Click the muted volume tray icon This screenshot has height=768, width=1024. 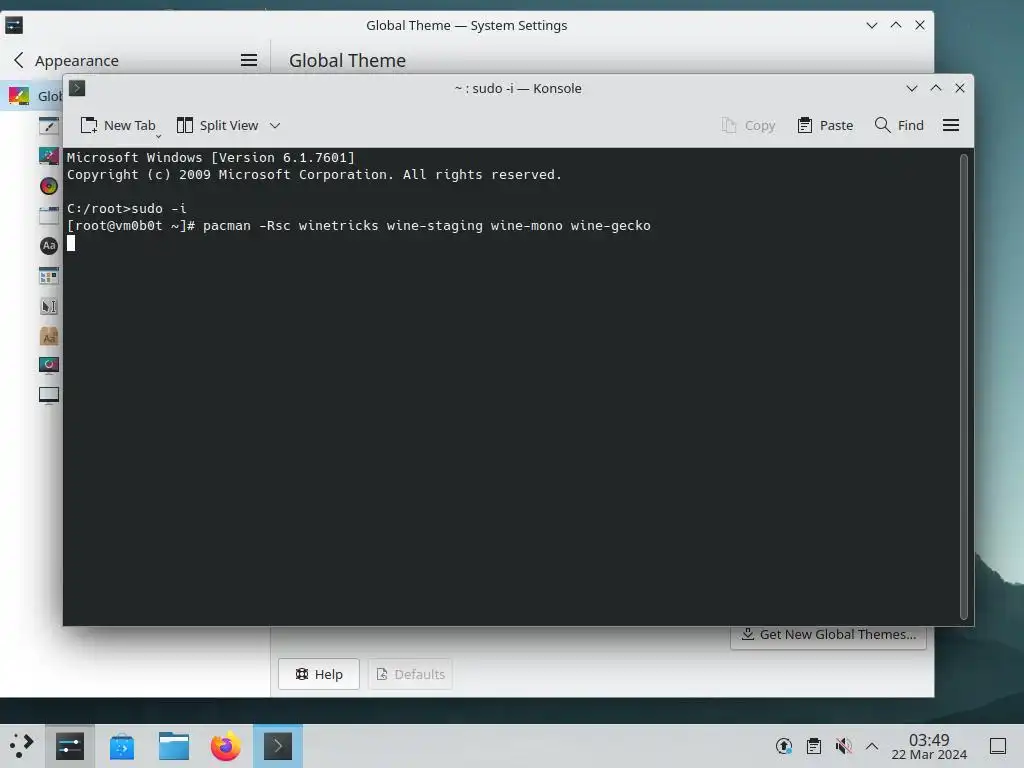point(843,746)
